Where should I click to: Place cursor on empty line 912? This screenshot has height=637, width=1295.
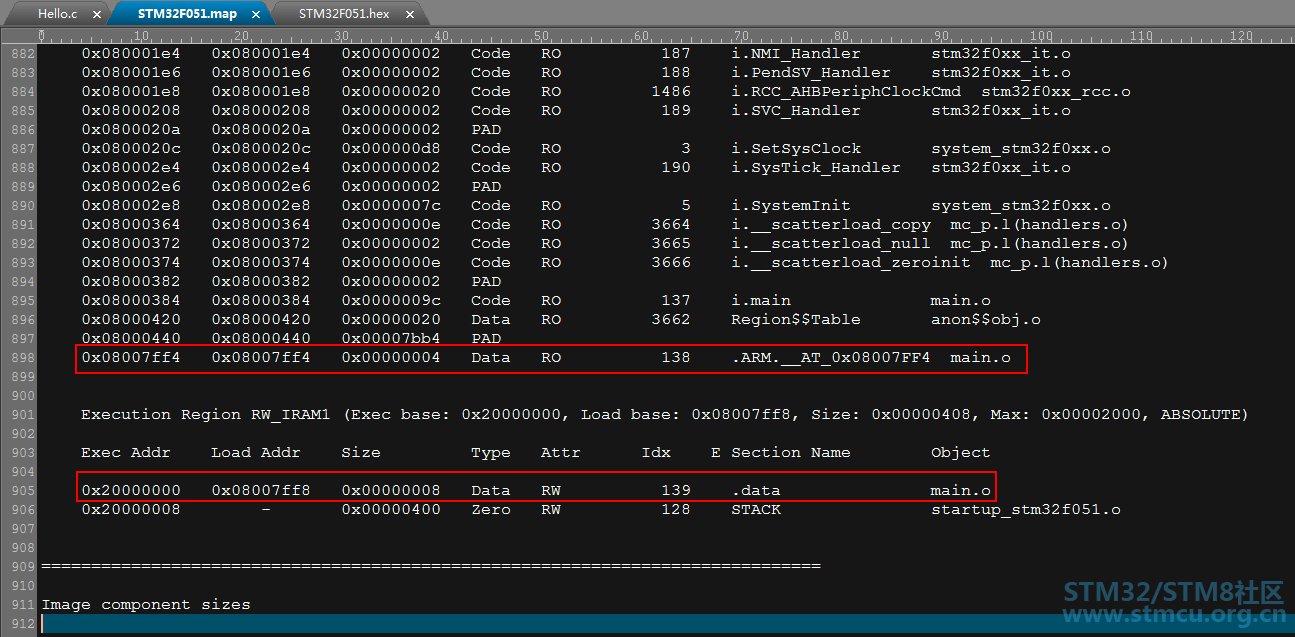(667, 624)
